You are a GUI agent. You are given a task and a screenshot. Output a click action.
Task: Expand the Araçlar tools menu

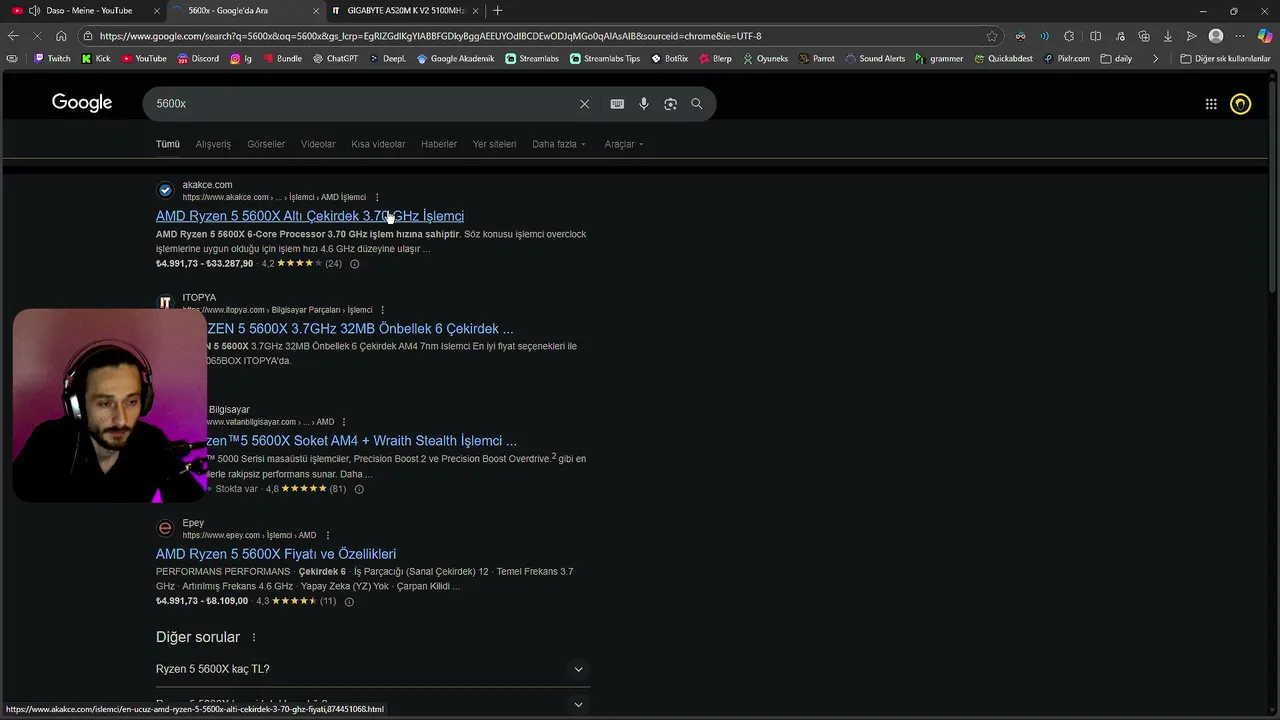point(624,144)
